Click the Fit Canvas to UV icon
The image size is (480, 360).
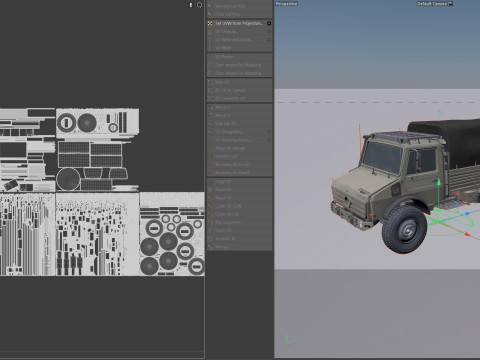coord(210,99)
